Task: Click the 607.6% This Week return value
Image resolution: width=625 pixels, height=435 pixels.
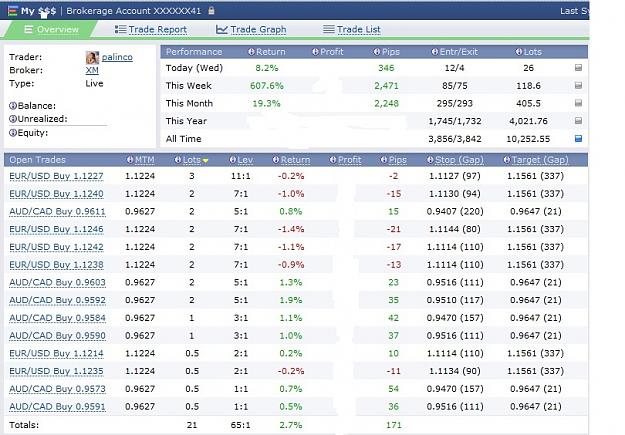Action: (x=267, y=86)
